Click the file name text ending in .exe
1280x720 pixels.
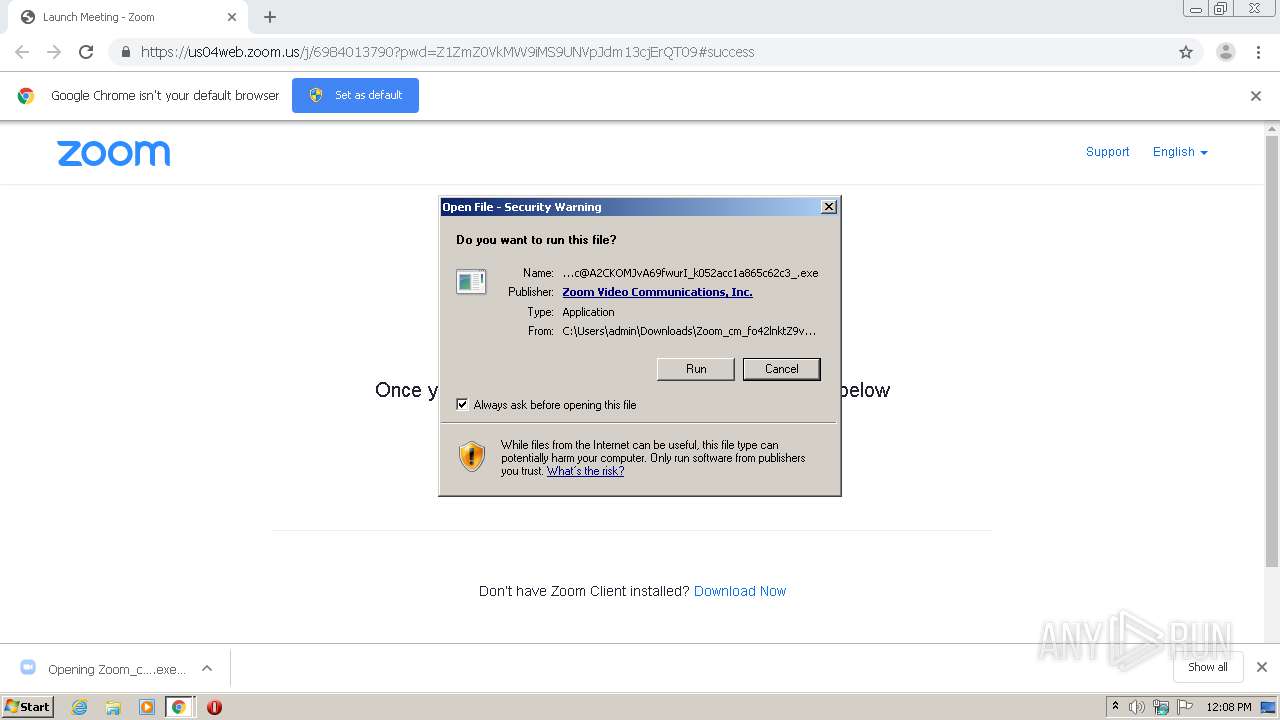690,273
